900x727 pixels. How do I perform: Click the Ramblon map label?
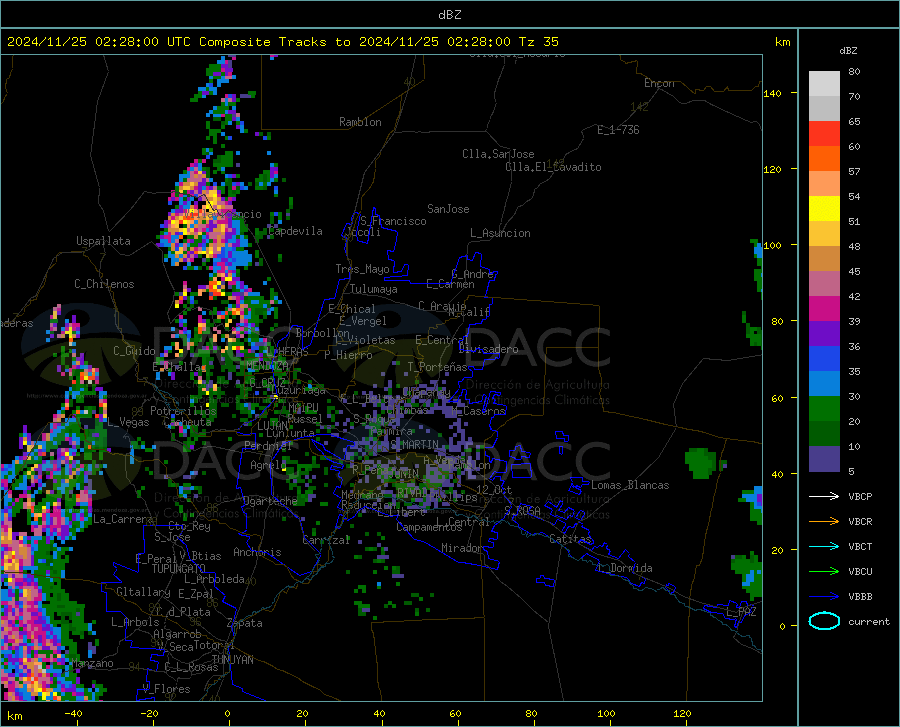coord(360,122)
